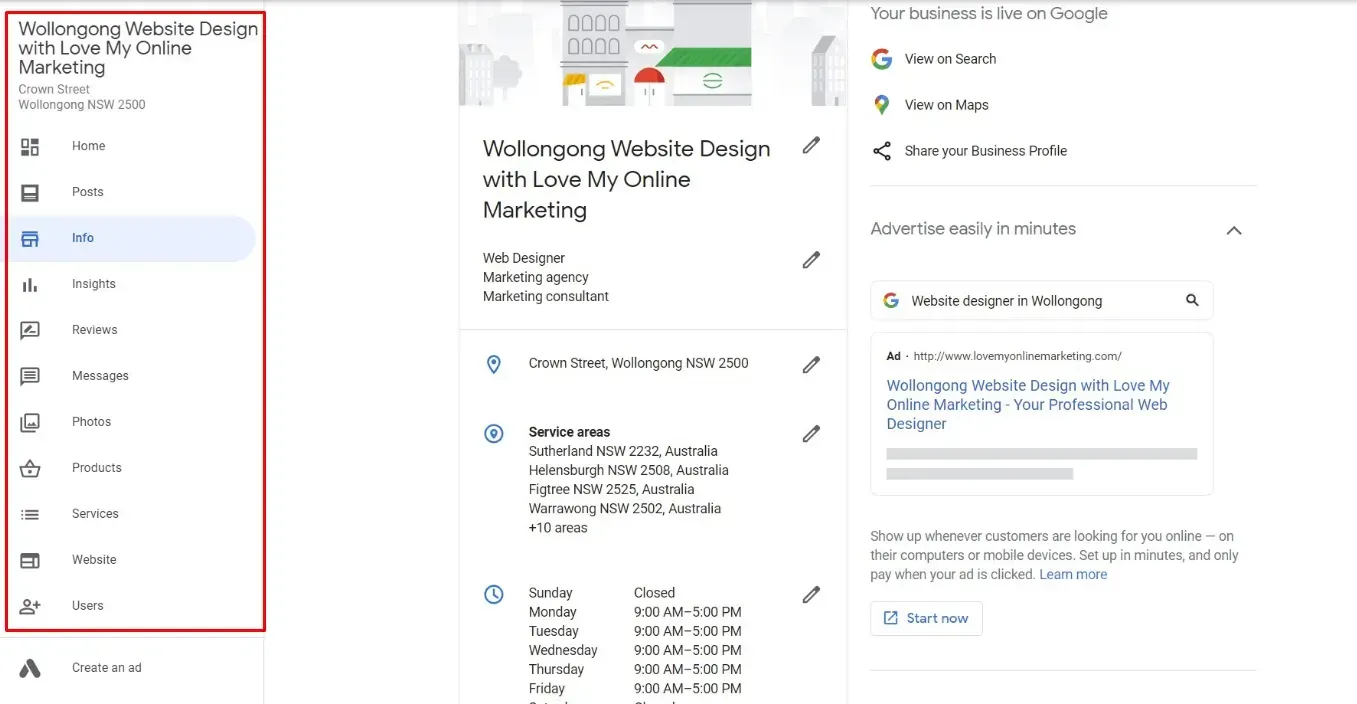Image resolution: width=1357 pixels, height=704 pixels.
Task: Click the 'Your business is live on Google' heading
Action: (989, 13)
